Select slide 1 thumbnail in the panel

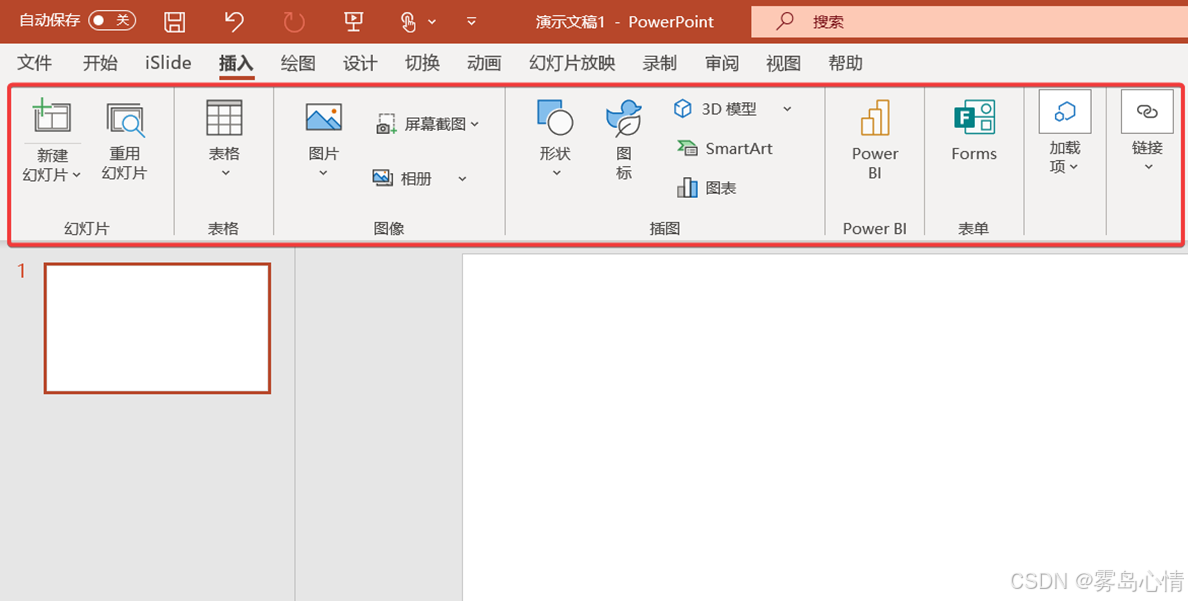(157, 328)
